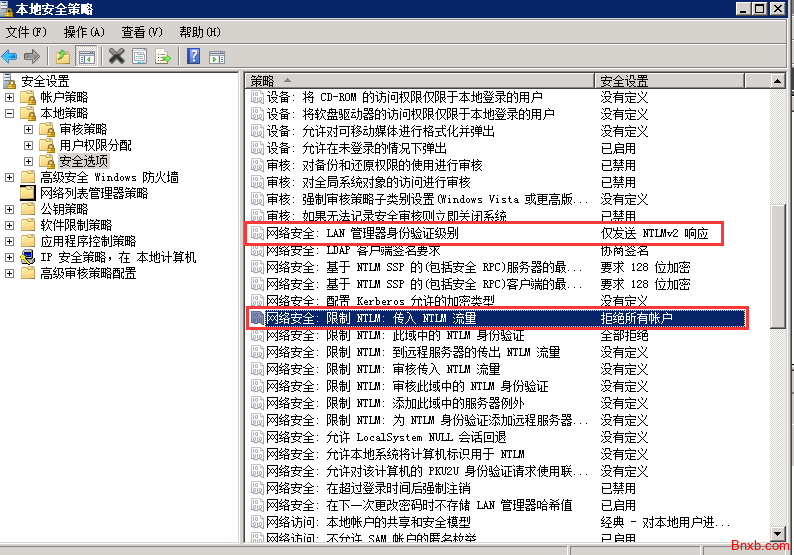The width and height of the screenshot is (794, 555).
Task: Click the forward arrow toolbar icon
Action: click(31, 56)
